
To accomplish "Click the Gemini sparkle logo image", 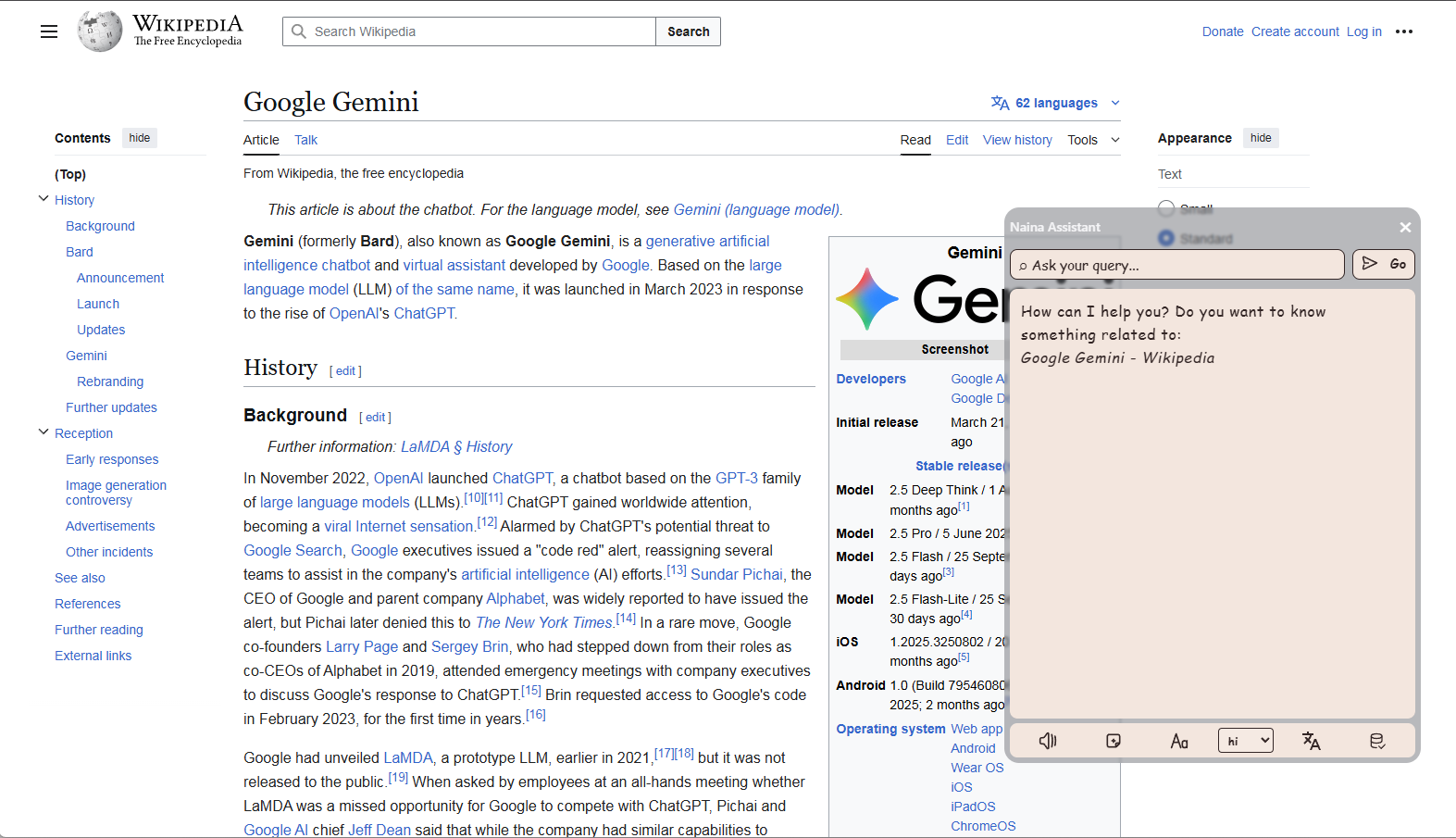I will [867, 299].
